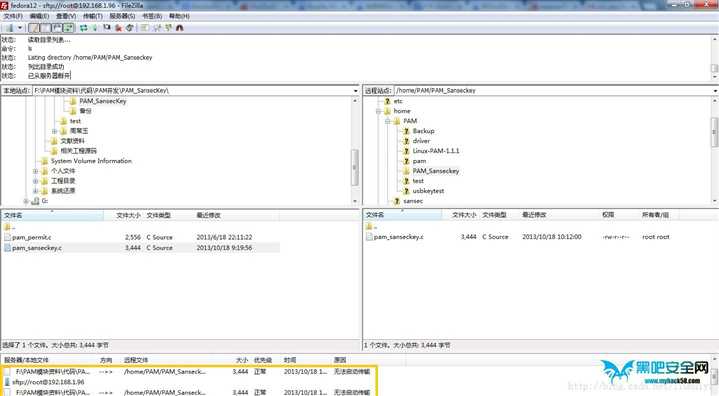The height and width of the screenshot is (396, 719).
Task: Toggle the local directory tree display
Action: point(45,28)
